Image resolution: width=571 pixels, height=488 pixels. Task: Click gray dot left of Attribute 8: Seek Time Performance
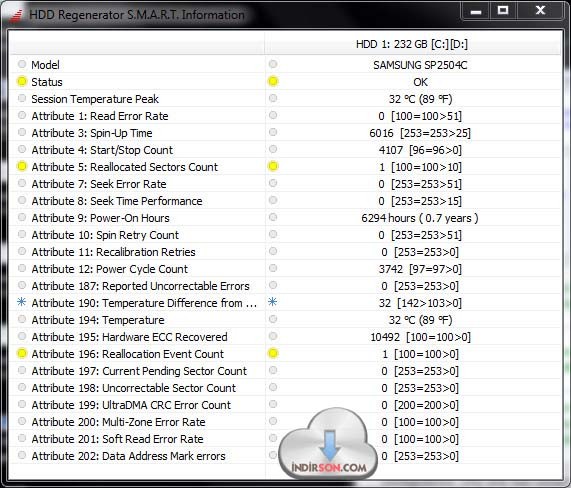22,200
